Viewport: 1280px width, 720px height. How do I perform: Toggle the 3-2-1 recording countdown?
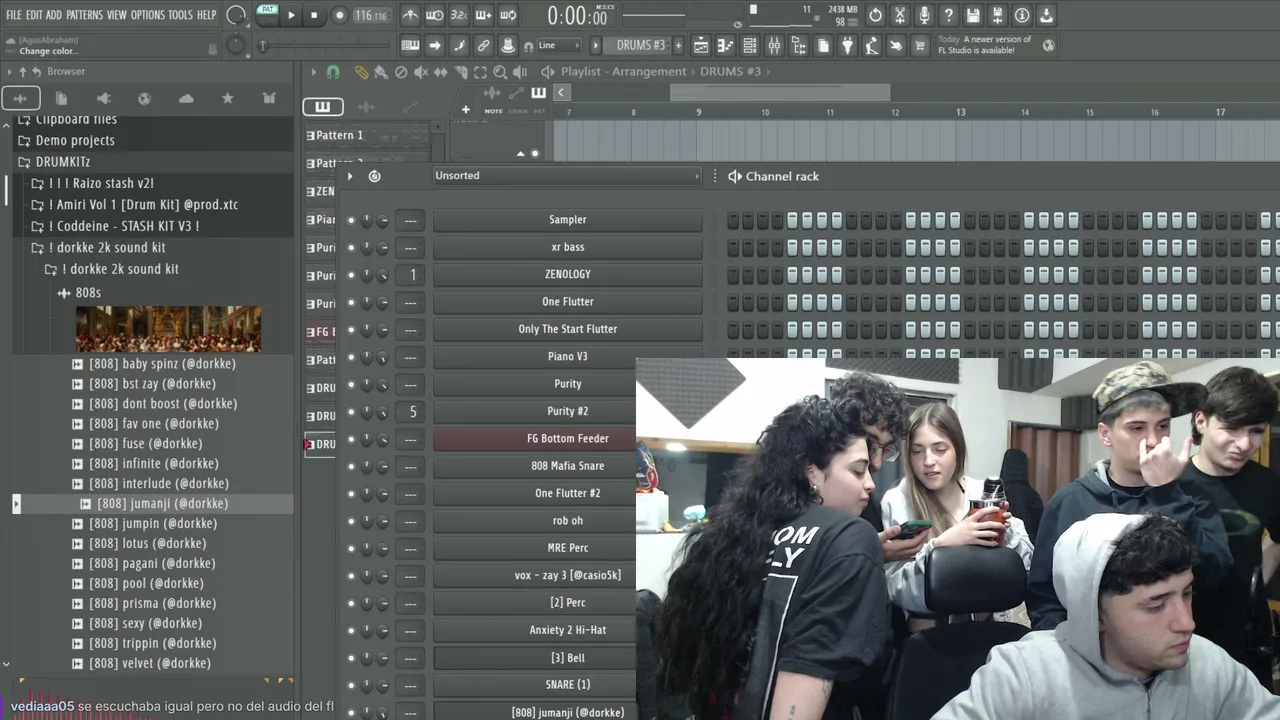coord(459,15)
